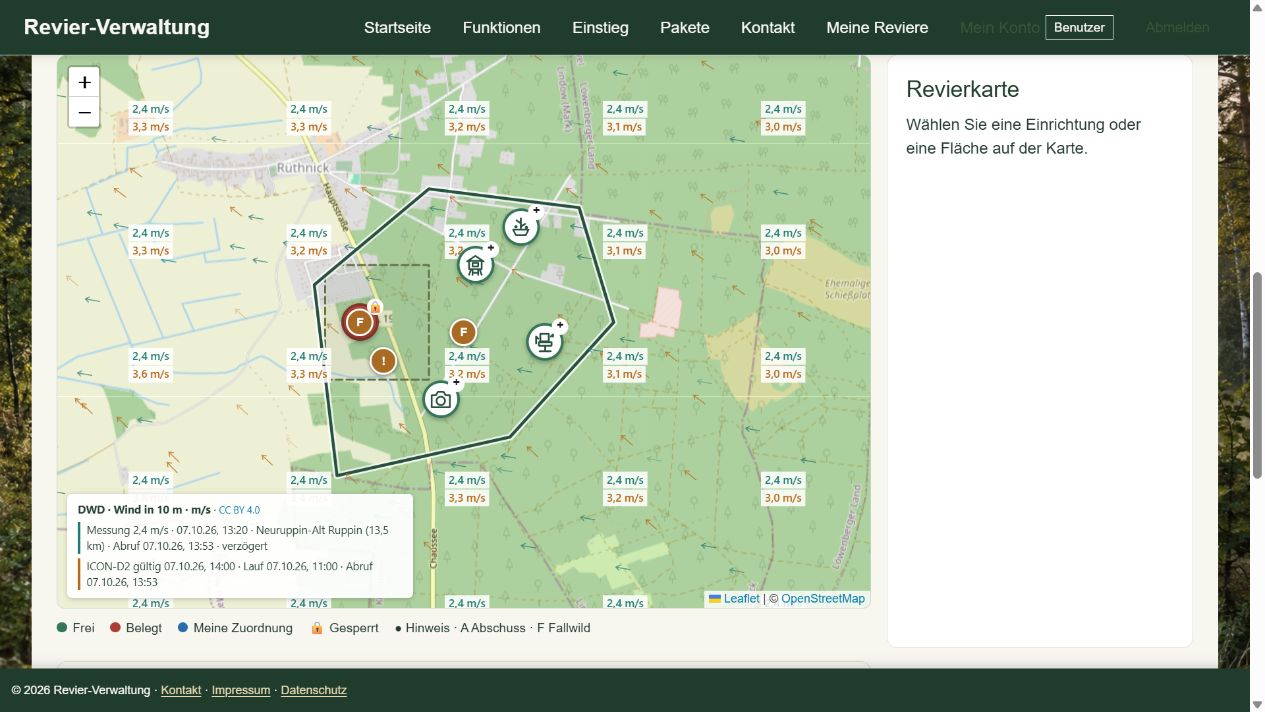Open Mein Konto
Image resolution: width=1265 pixels, height=712 pixels.
pyautogui.click(x=999, y=28)
